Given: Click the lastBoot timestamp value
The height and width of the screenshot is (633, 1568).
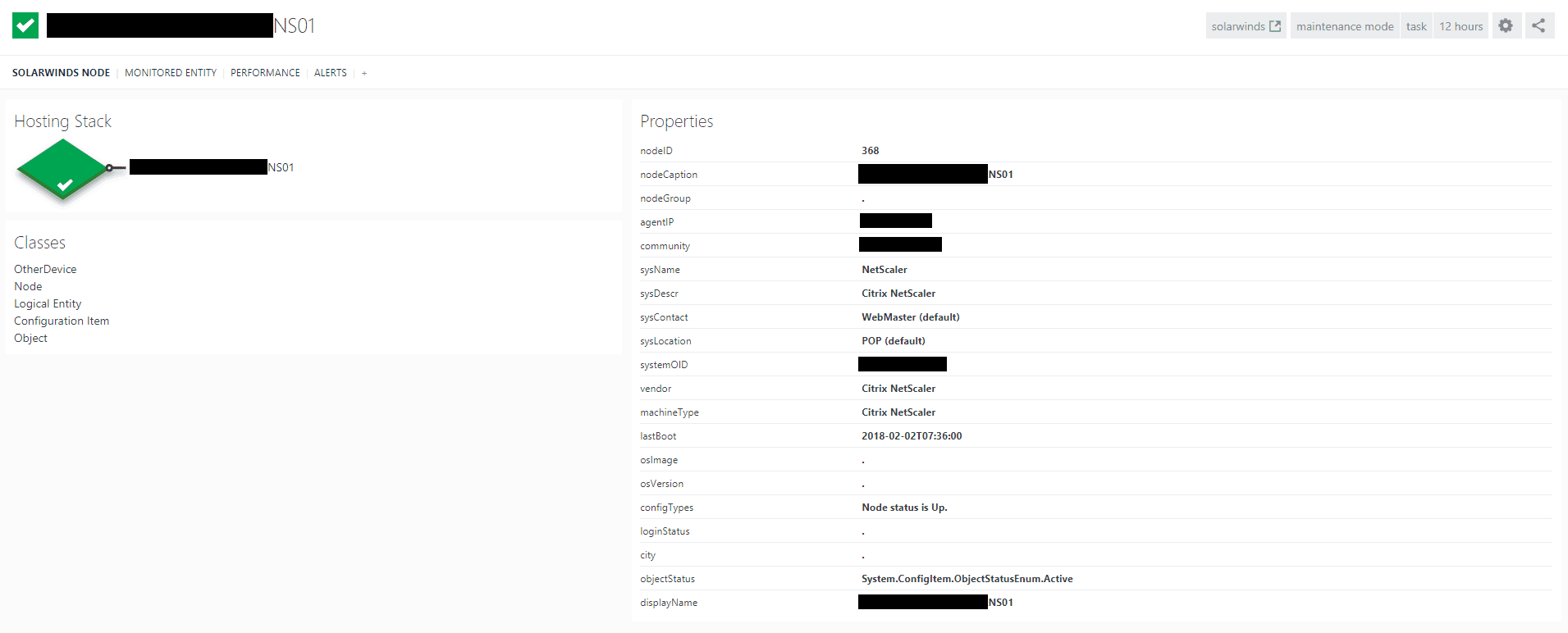Looking at the screenshot, I should [x=911, y=436].
